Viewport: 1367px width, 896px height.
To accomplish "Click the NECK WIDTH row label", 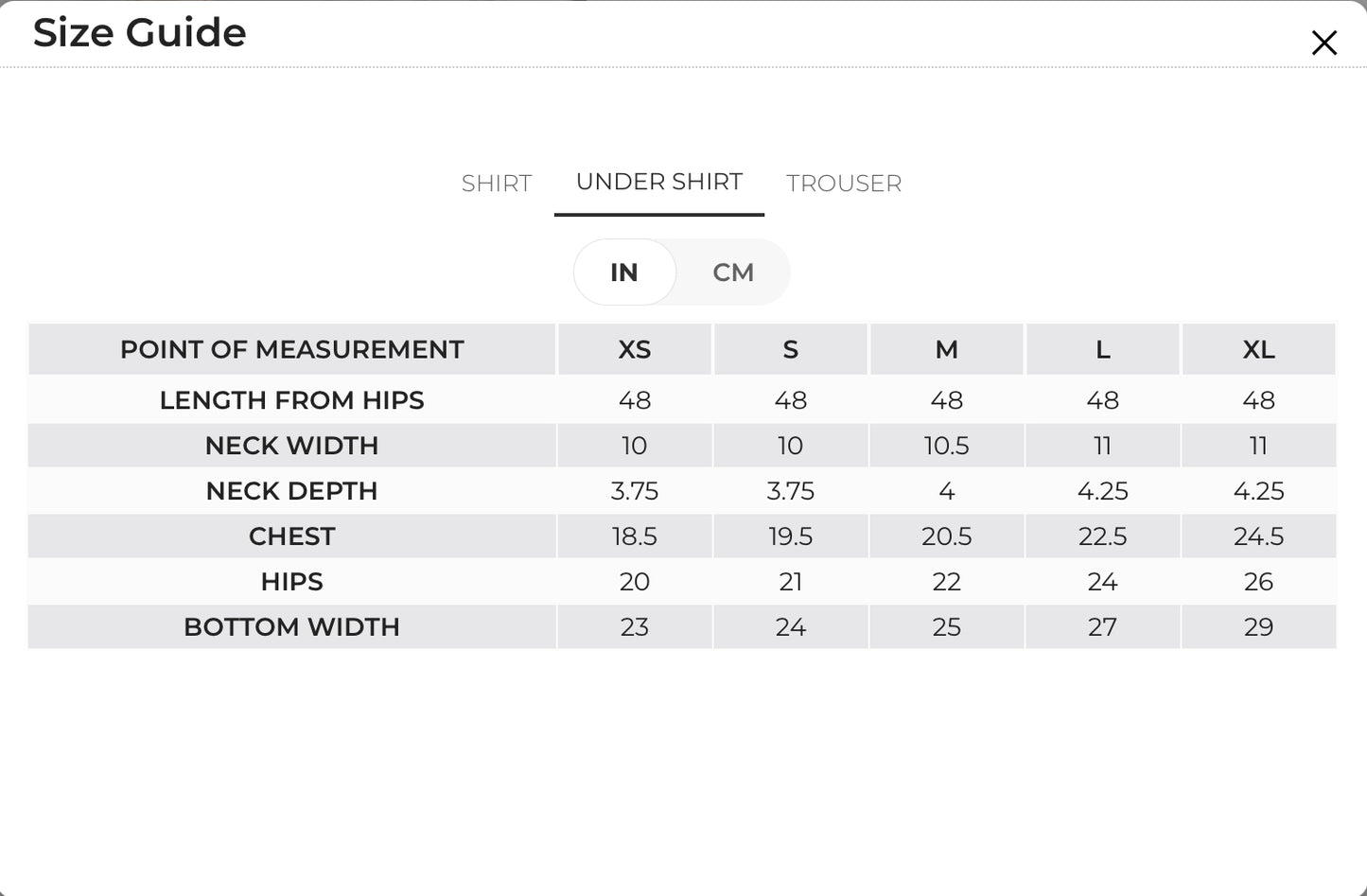I will point(292,446).
